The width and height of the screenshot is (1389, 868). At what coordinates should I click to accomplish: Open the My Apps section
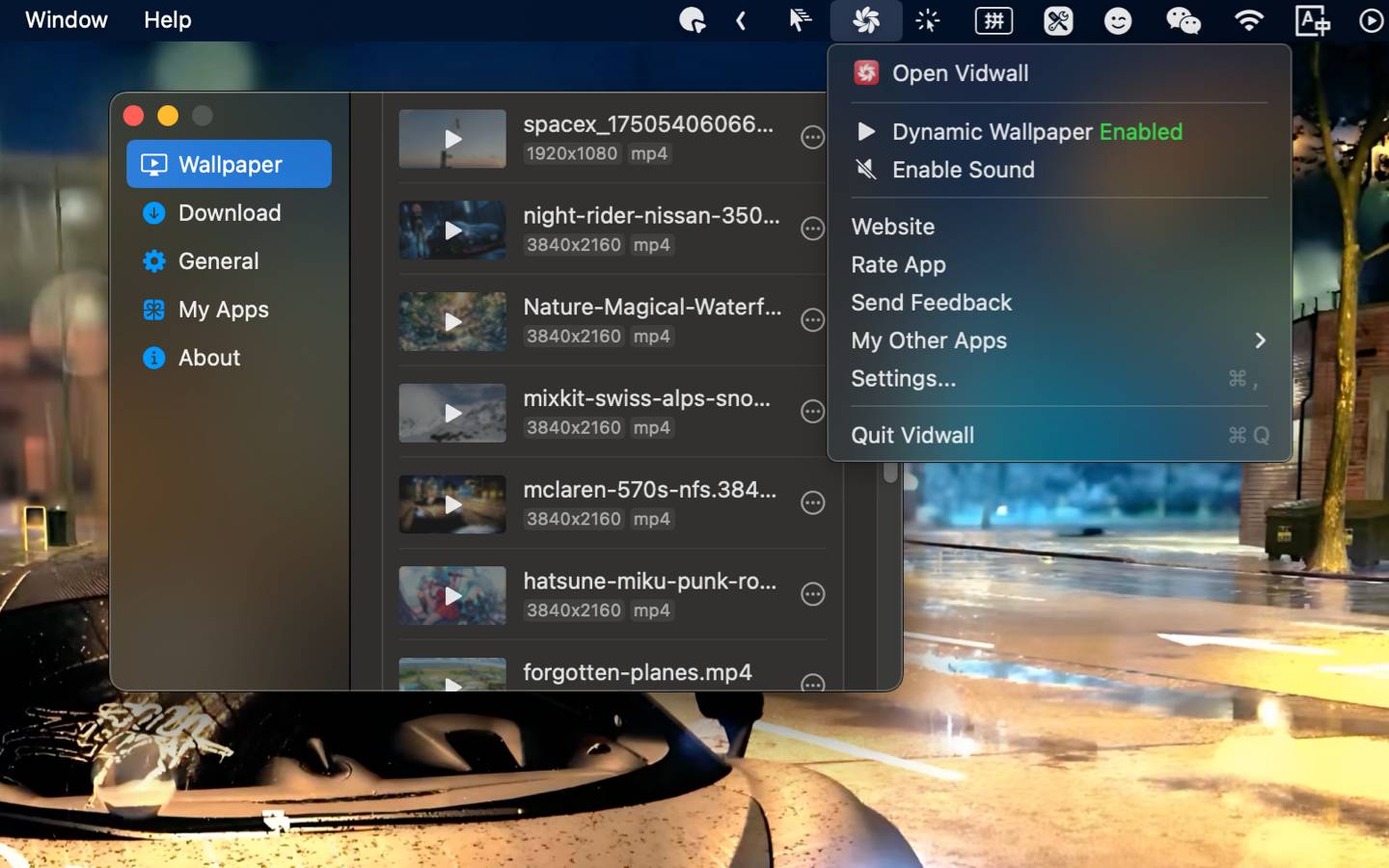pos(223,309)
